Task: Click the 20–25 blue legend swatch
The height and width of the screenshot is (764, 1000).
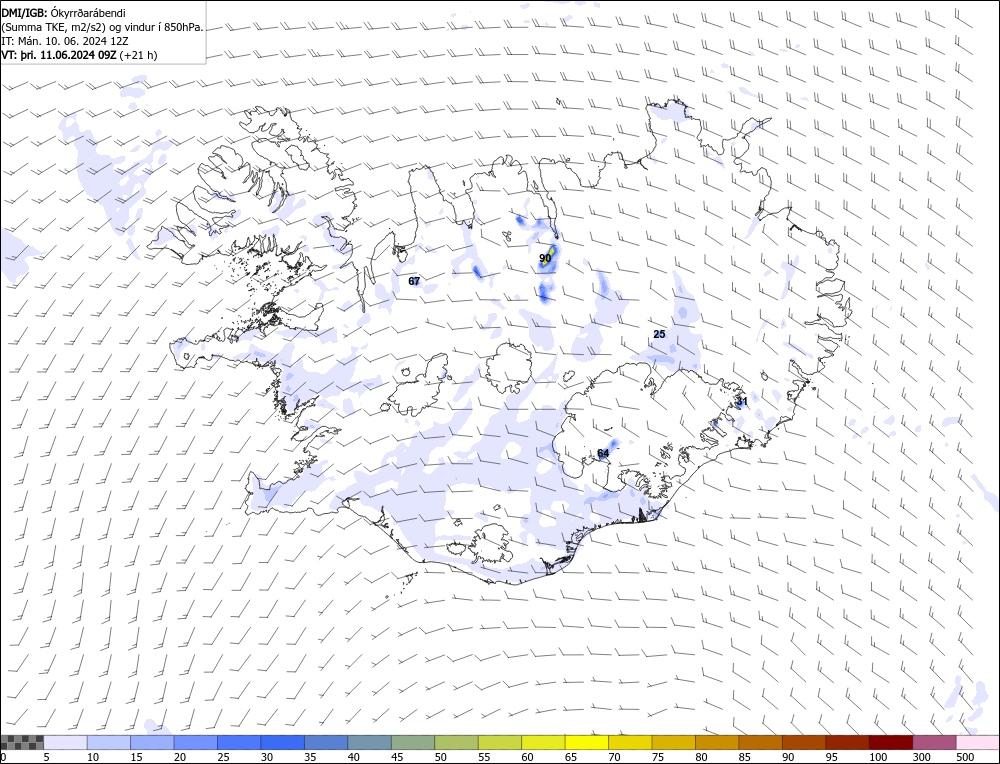Action: pyautogui.click(x=196, y=742)
